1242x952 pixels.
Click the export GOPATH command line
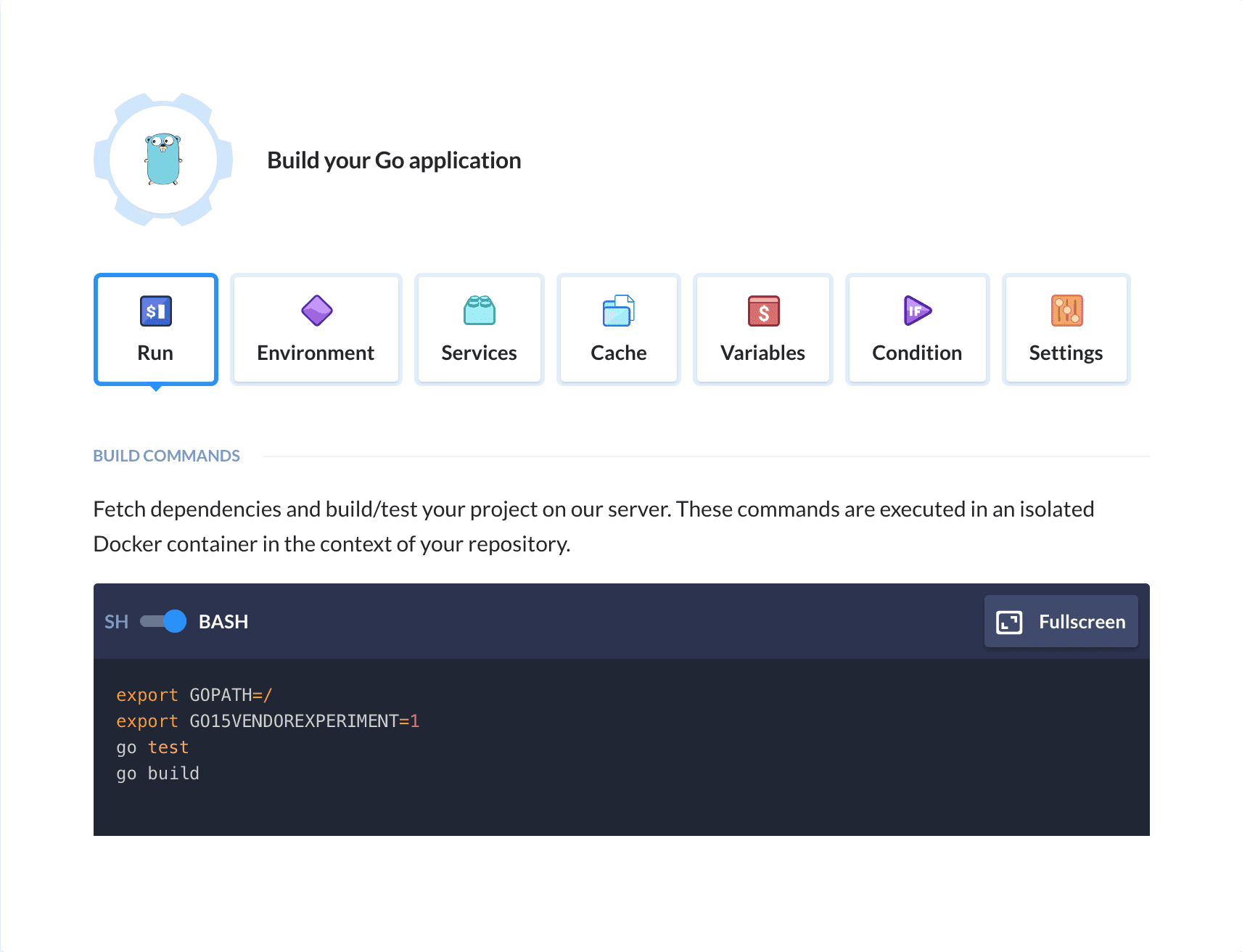[x=194, y=694]
